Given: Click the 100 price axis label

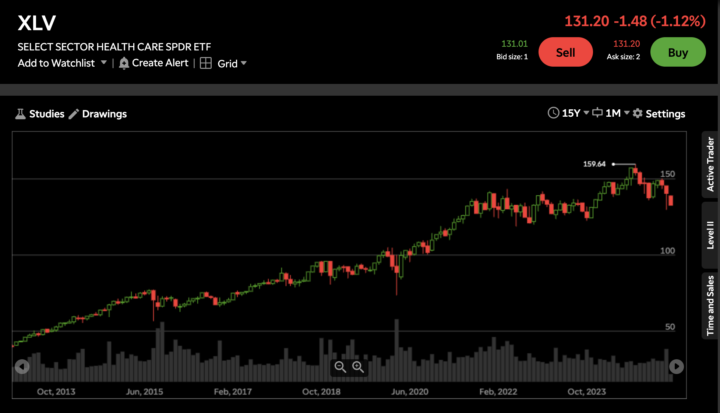Looking at the screenshot, I should tap(668, 251).
